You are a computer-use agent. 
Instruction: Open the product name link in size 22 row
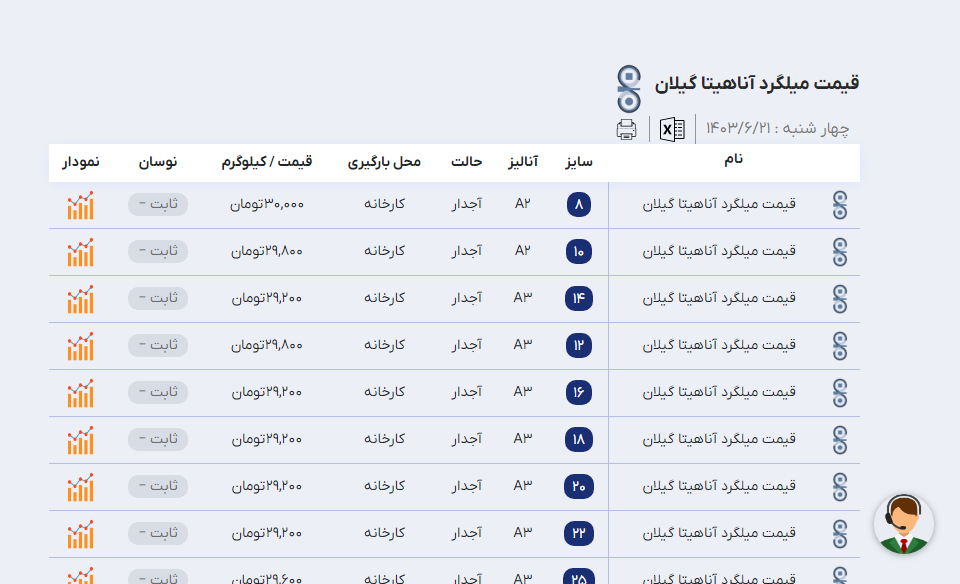point(719,533)
